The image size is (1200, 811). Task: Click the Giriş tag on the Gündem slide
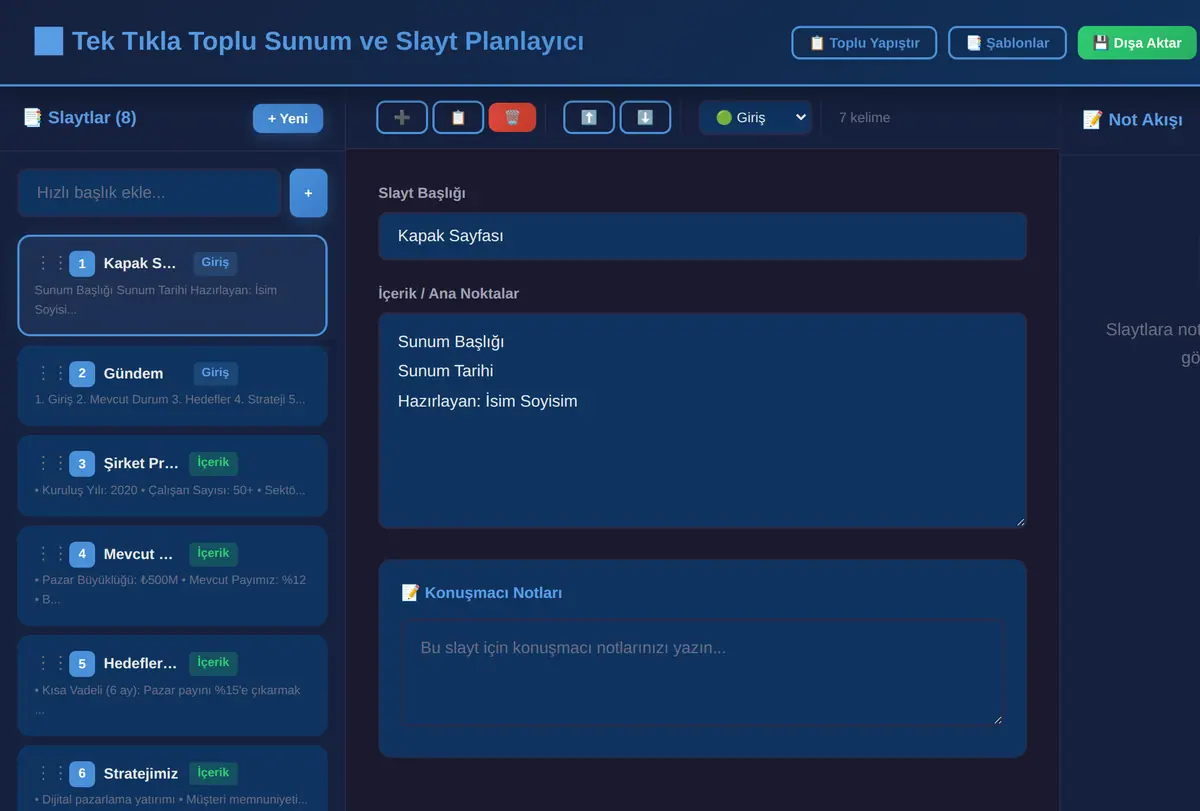[215, 373]
